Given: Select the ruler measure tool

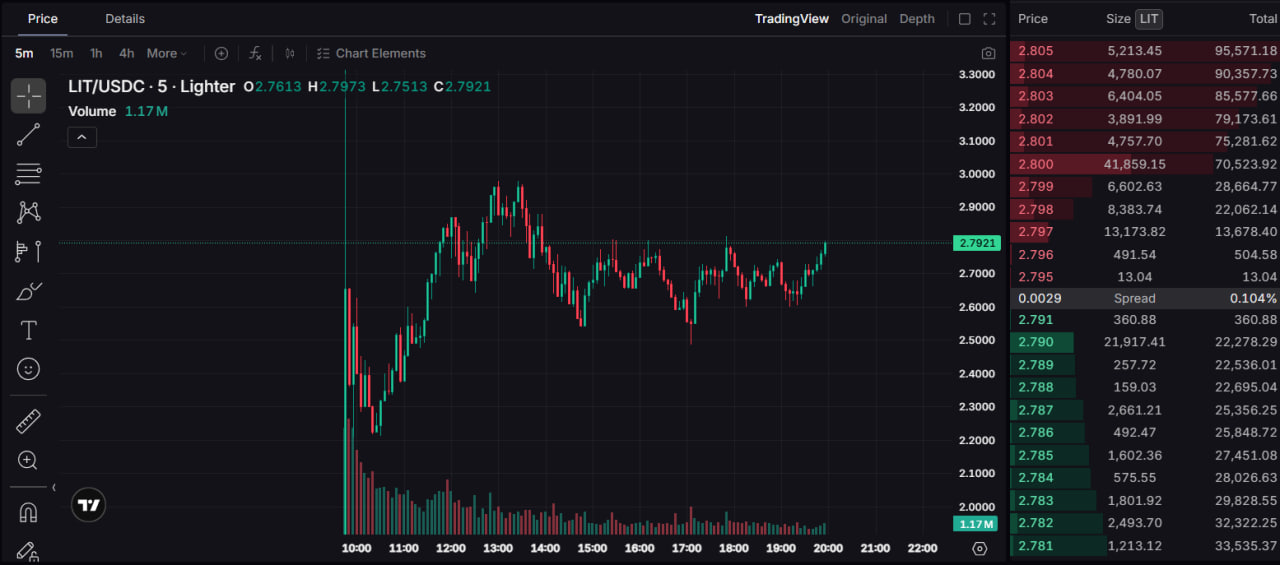Looking at the screenshot, I should [x=28, y=421].
